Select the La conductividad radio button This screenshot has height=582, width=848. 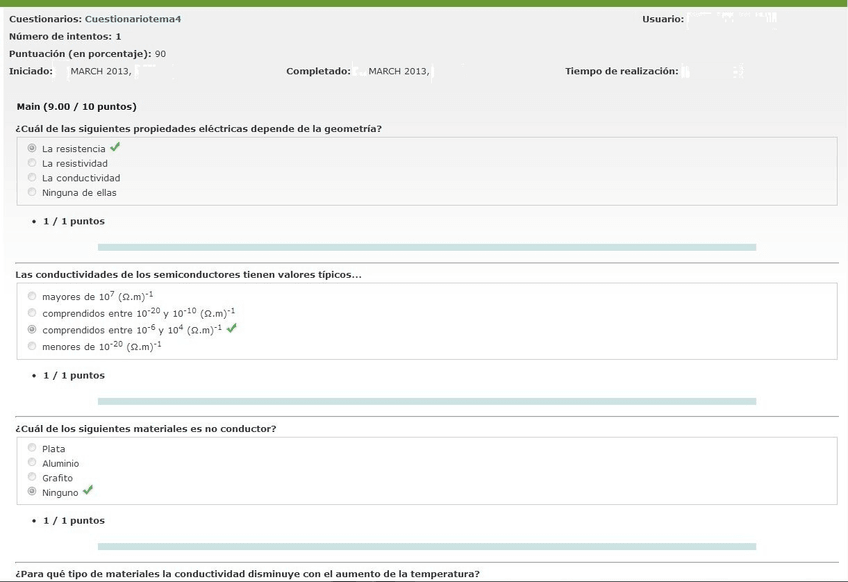(x=32, y=178)
